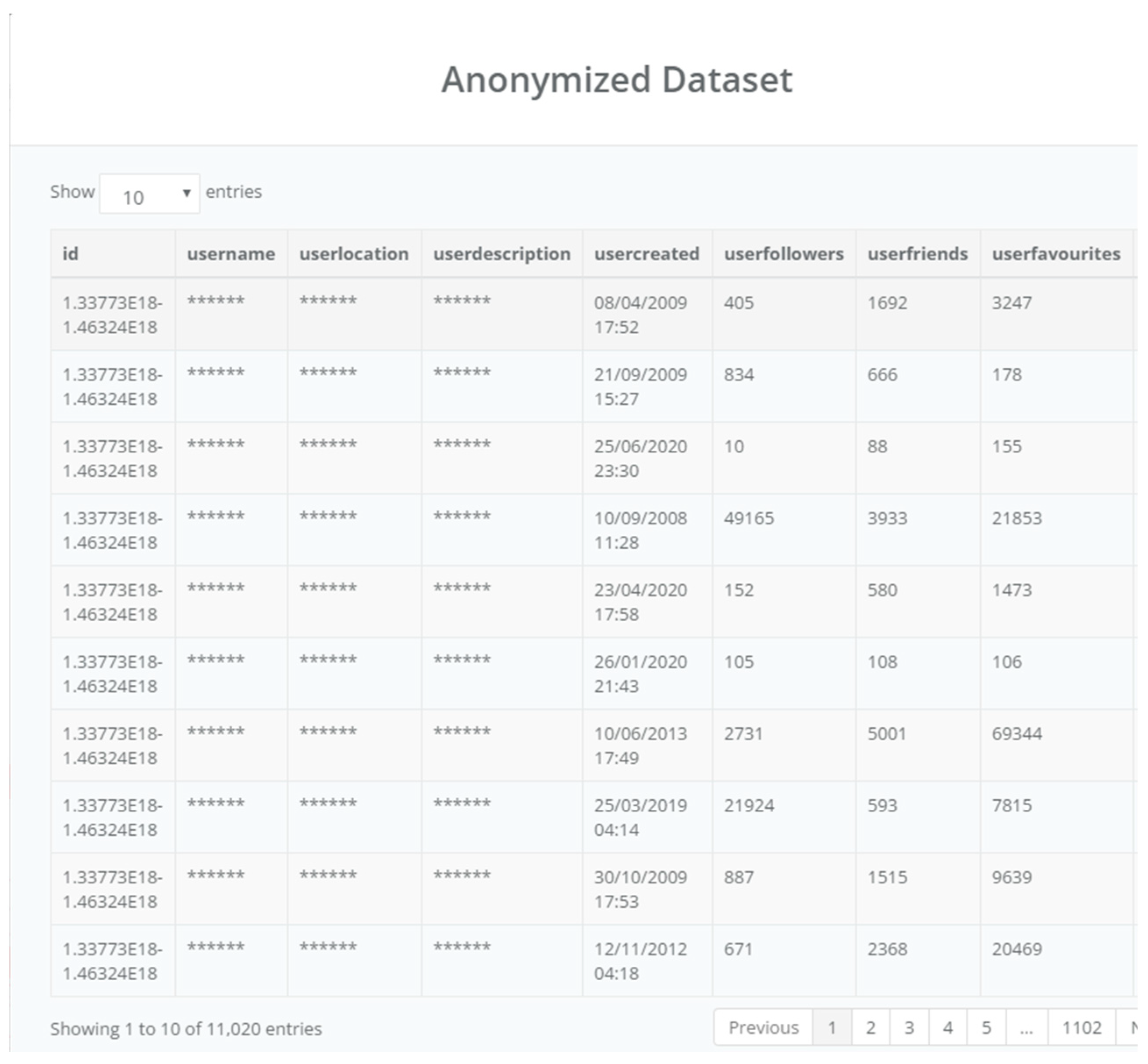This screenshot has height=1064, width=1148.
Task: Sort by userlocation column header
Action: (x=353, y=254)
